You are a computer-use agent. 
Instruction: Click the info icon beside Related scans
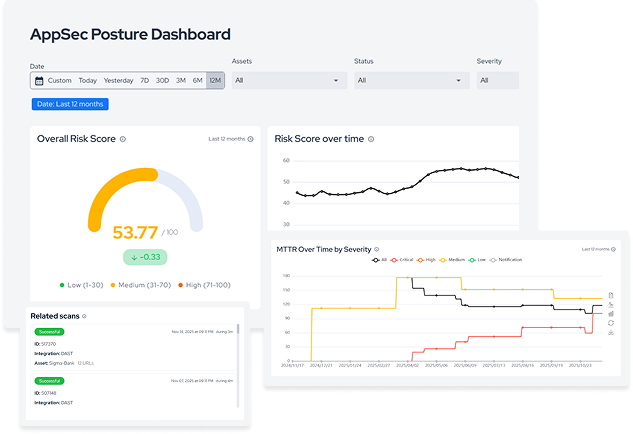[x=84, y=317]
